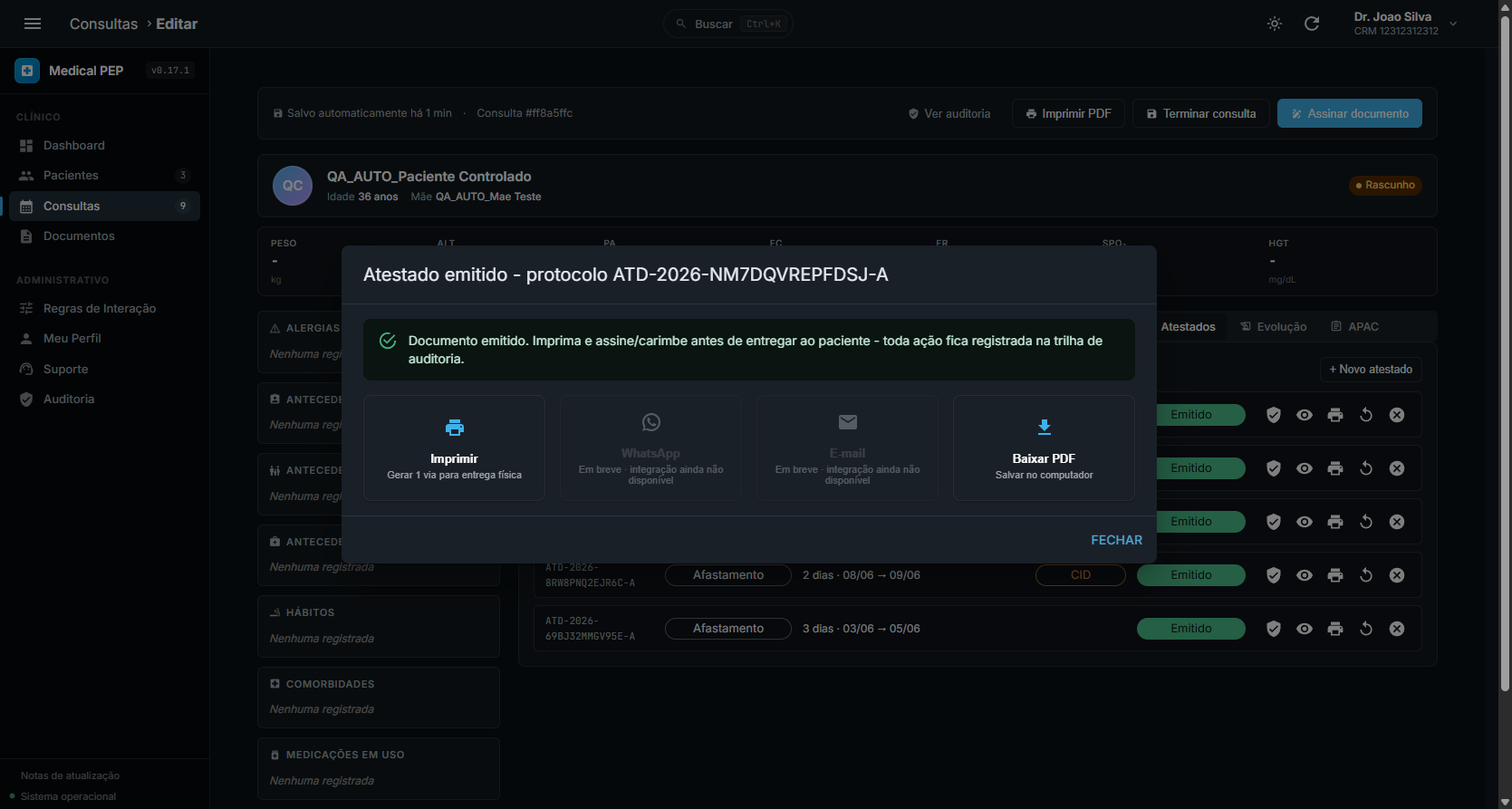Screen dimensions: 1512x809
Task: Choose the Baixar PDF option card
Action: [x=1044, y=448]
